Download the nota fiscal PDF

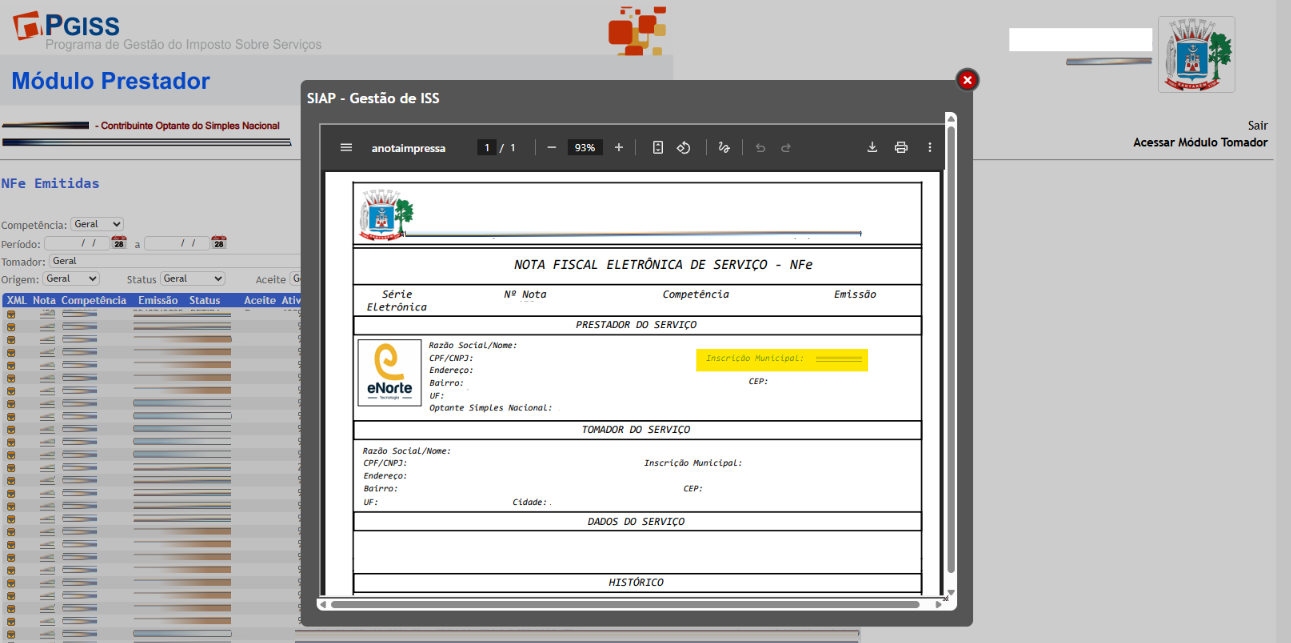tap(872, 147)
